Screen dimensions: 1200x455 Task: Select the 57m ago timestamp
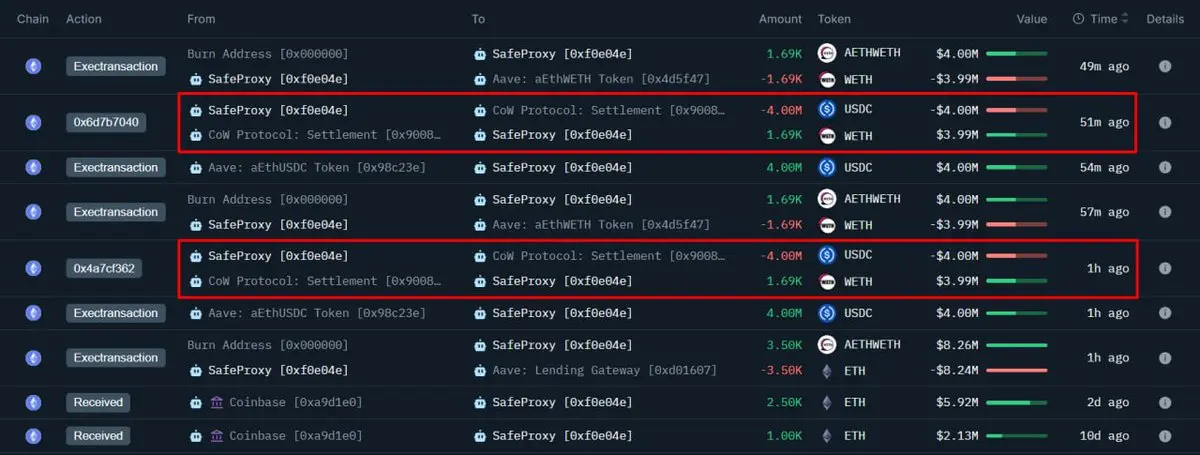point(1105,212)
